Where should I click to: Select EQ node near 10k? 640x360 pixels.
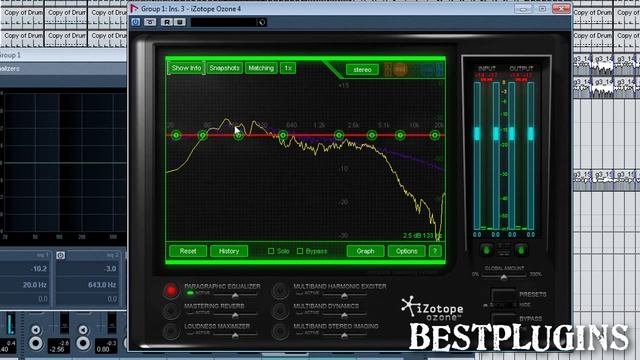point(400,135)
